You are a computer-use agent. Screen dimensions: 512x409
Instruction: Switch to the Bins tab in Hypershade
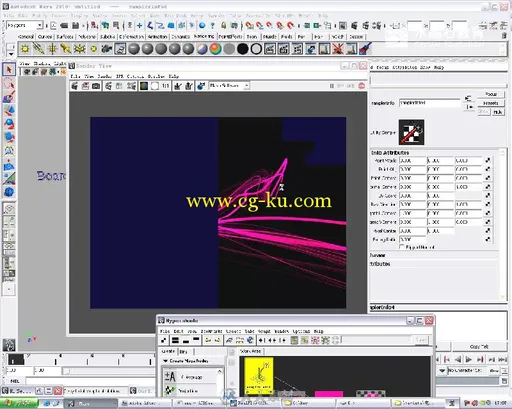coord(184,352)
